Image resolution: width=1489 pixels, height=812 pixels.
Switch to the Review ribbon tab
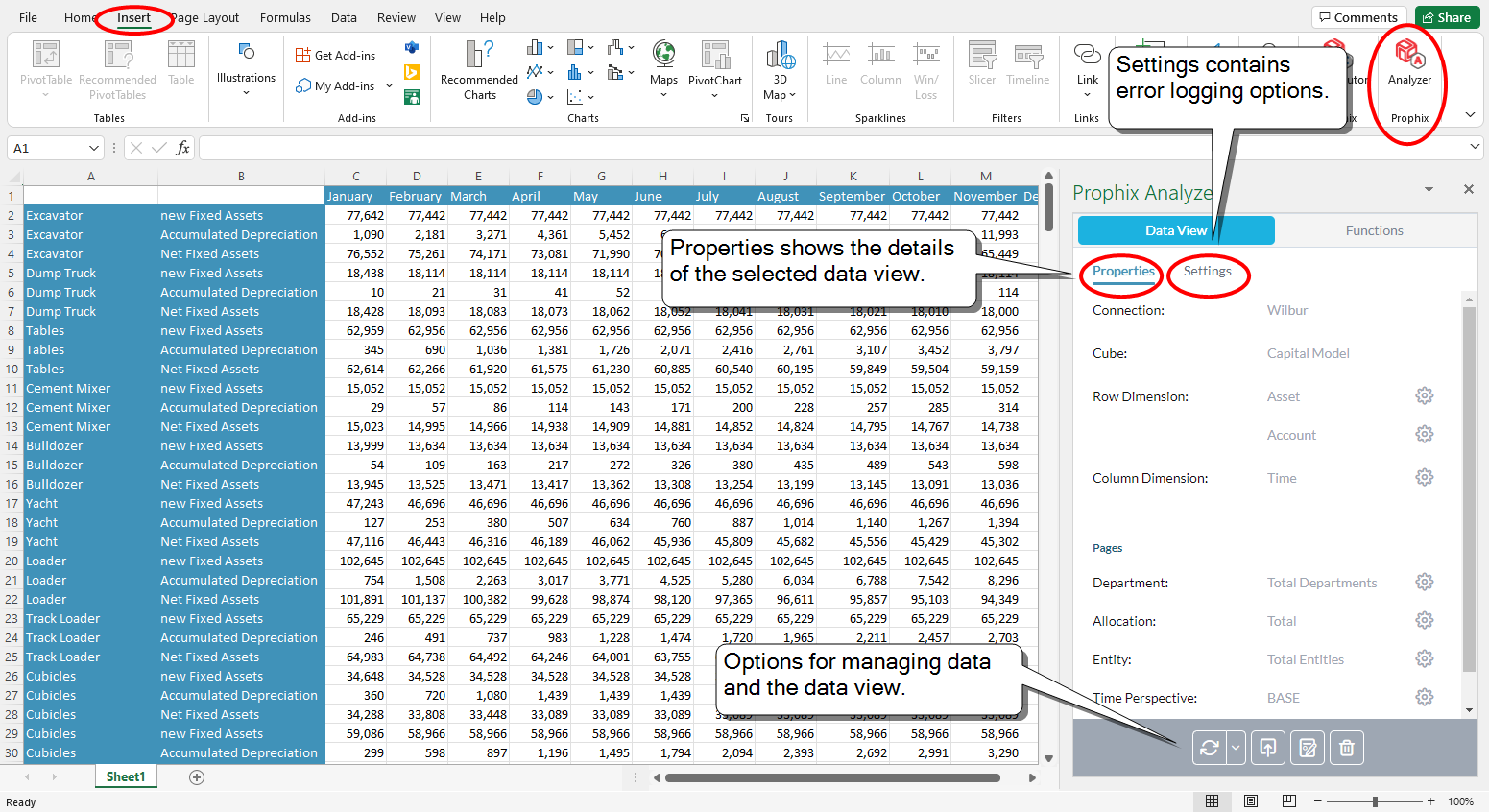click(x=396, y=17)
